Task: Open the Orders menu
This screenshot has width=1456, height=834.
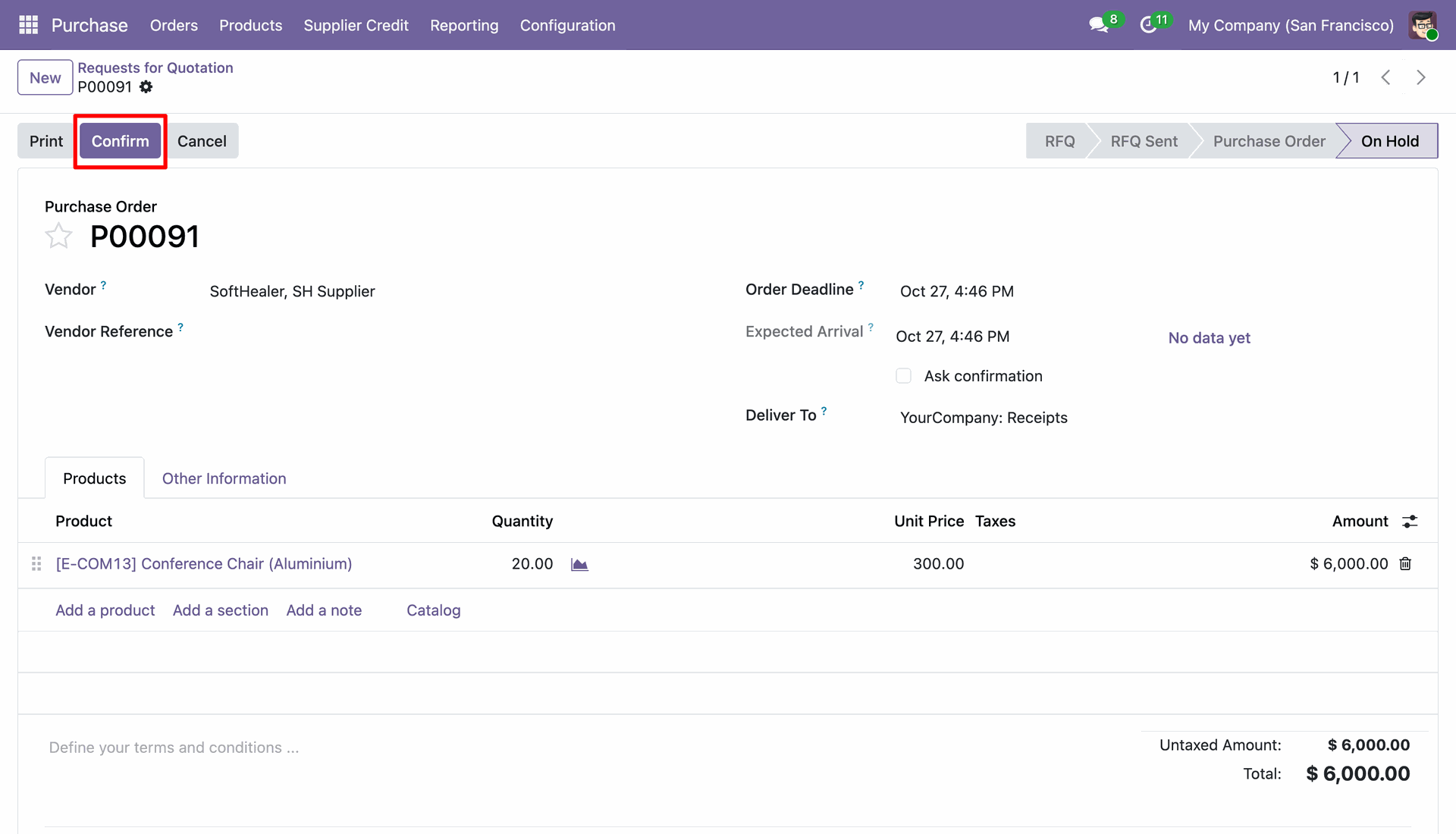Action: (174, 25)
